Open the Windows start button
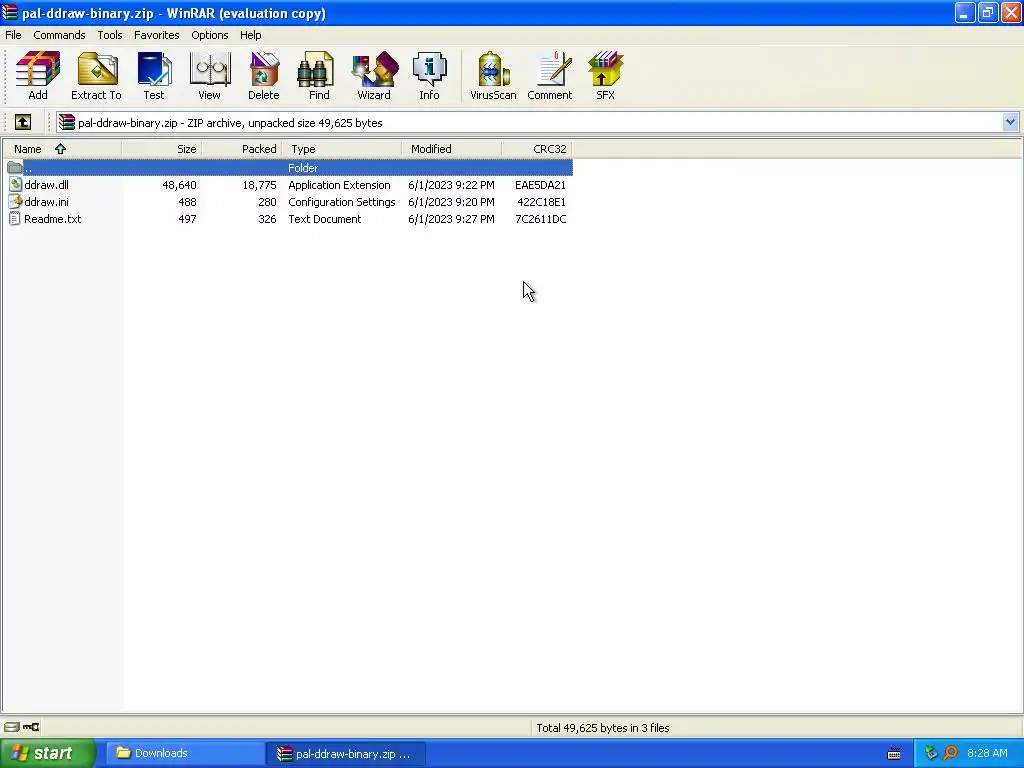 [x=47, y=754]
